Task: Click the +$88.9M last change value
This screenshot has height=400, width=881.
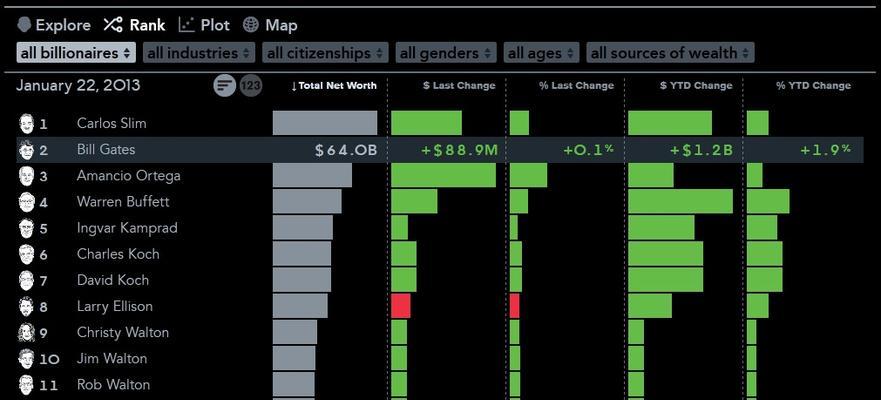Action: pyautogui.click(x=458, y=151)
